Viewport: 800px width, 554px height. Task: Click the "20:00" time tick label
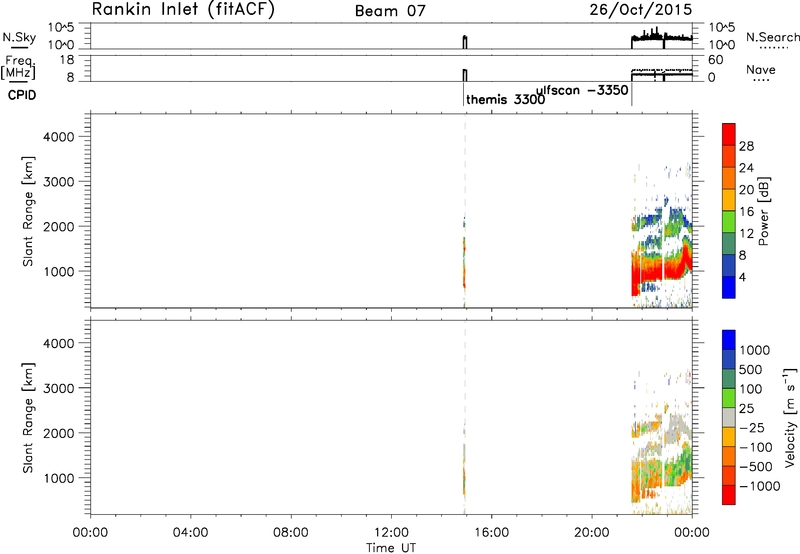point(592,533)
